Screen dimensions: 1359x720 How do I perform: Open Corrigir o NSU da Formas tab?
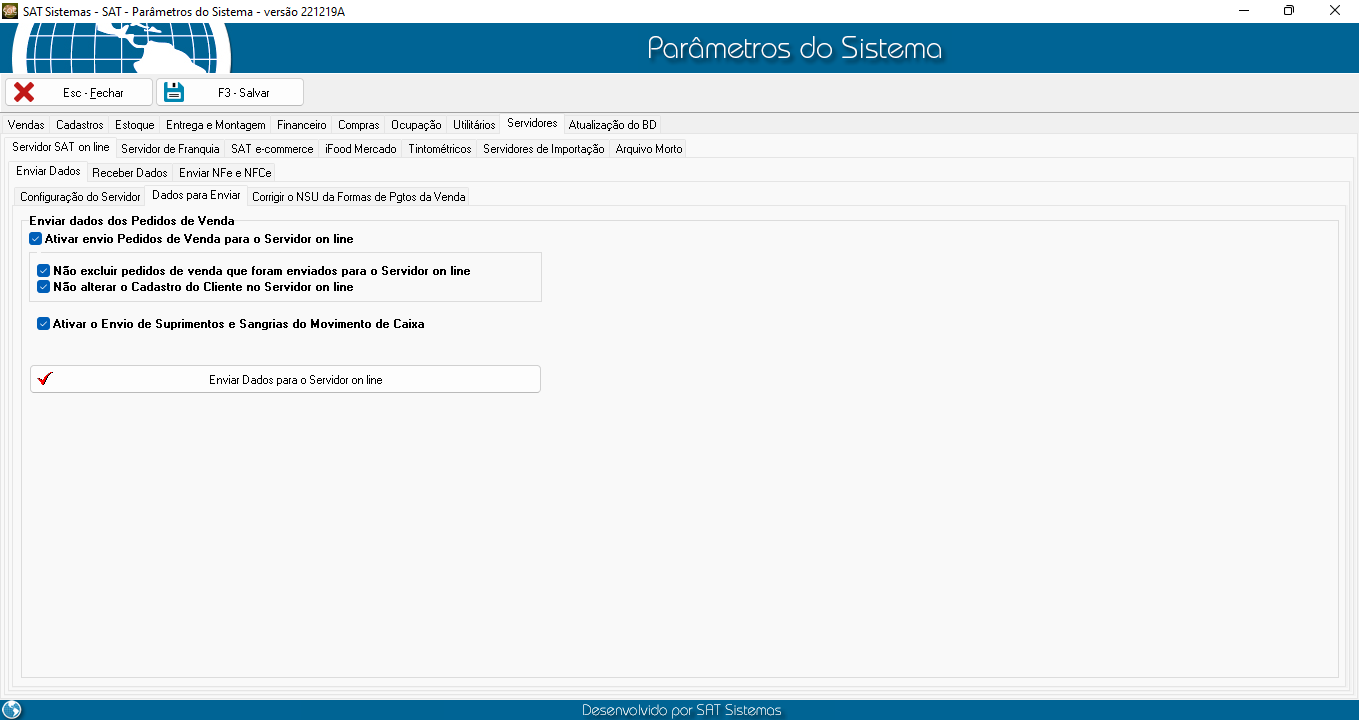tap(358, 197)
